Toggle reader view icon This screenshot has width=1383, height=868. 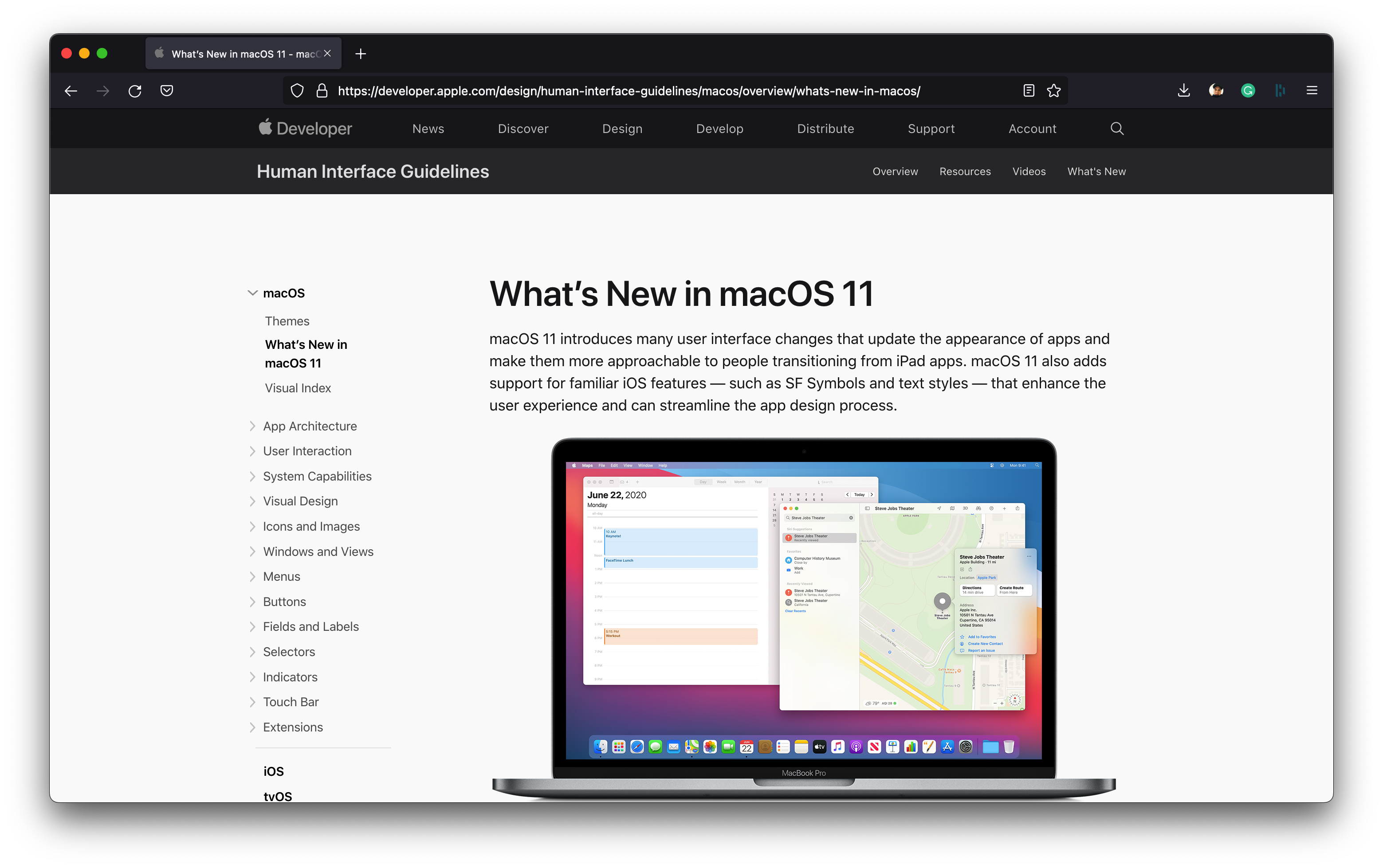(1029, 91)
